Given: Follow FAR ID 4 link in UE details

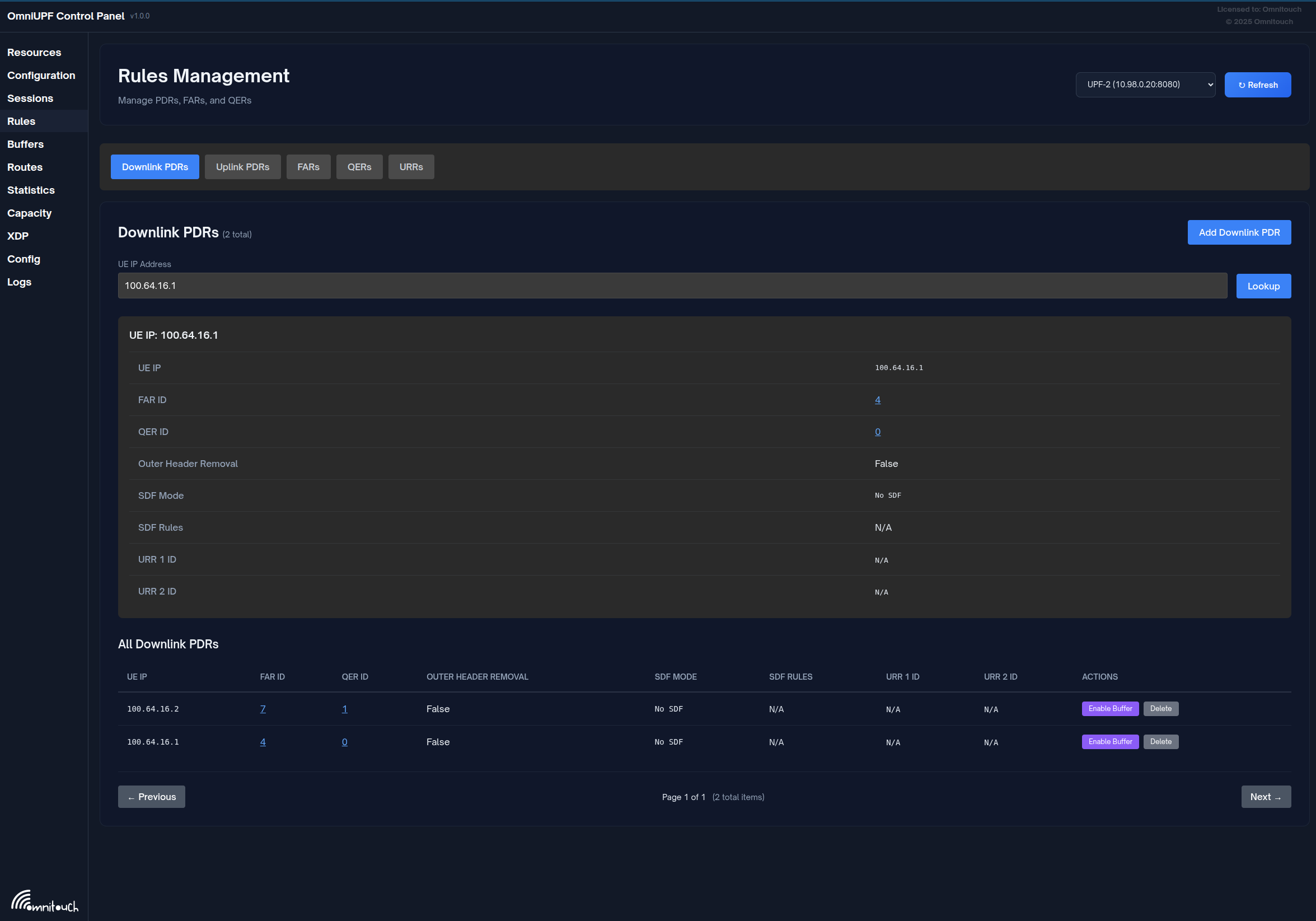Looking at the screenshot, I should click(x=878, y=400).
